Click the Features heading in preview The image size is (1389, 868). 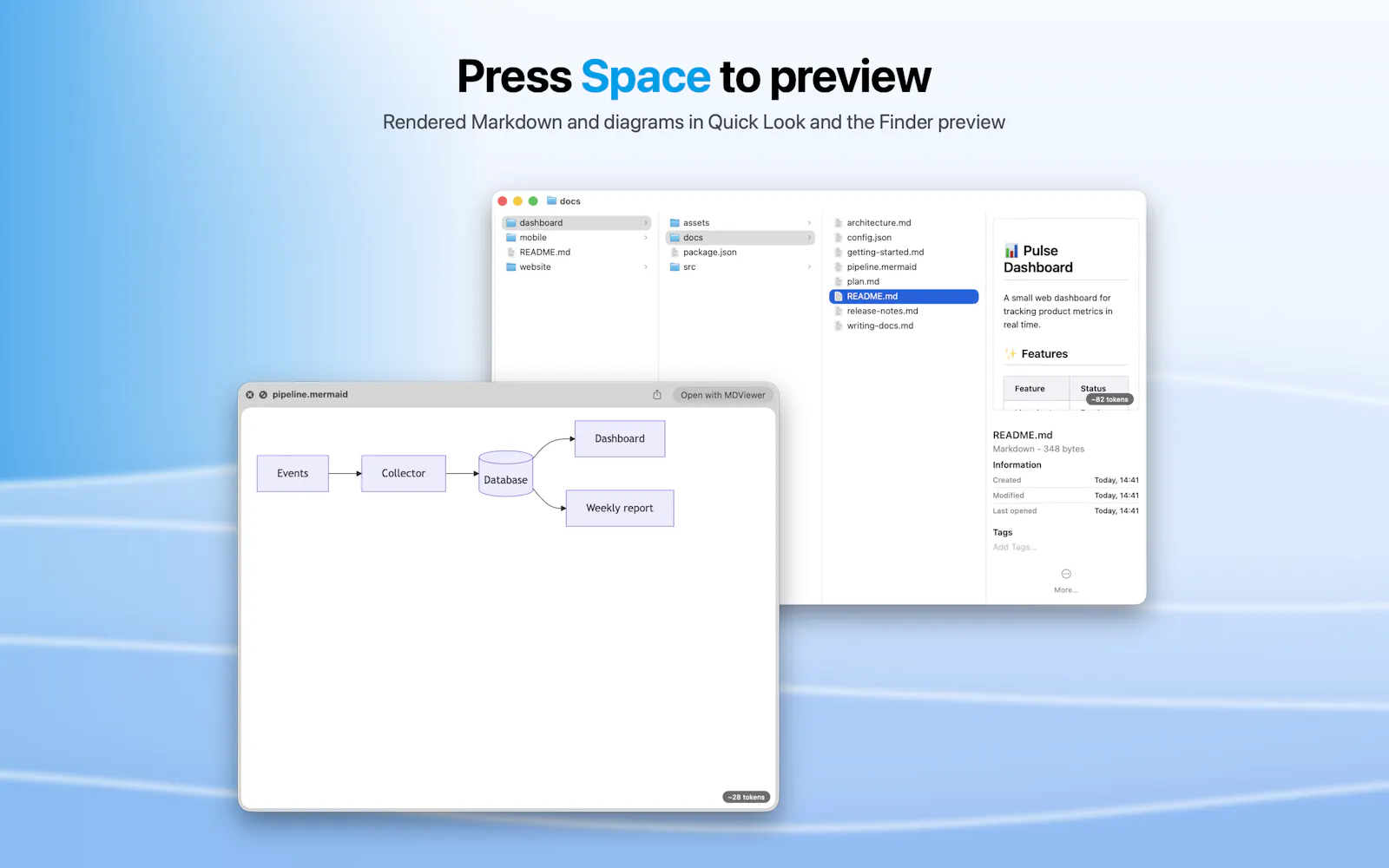[1037, 354]
